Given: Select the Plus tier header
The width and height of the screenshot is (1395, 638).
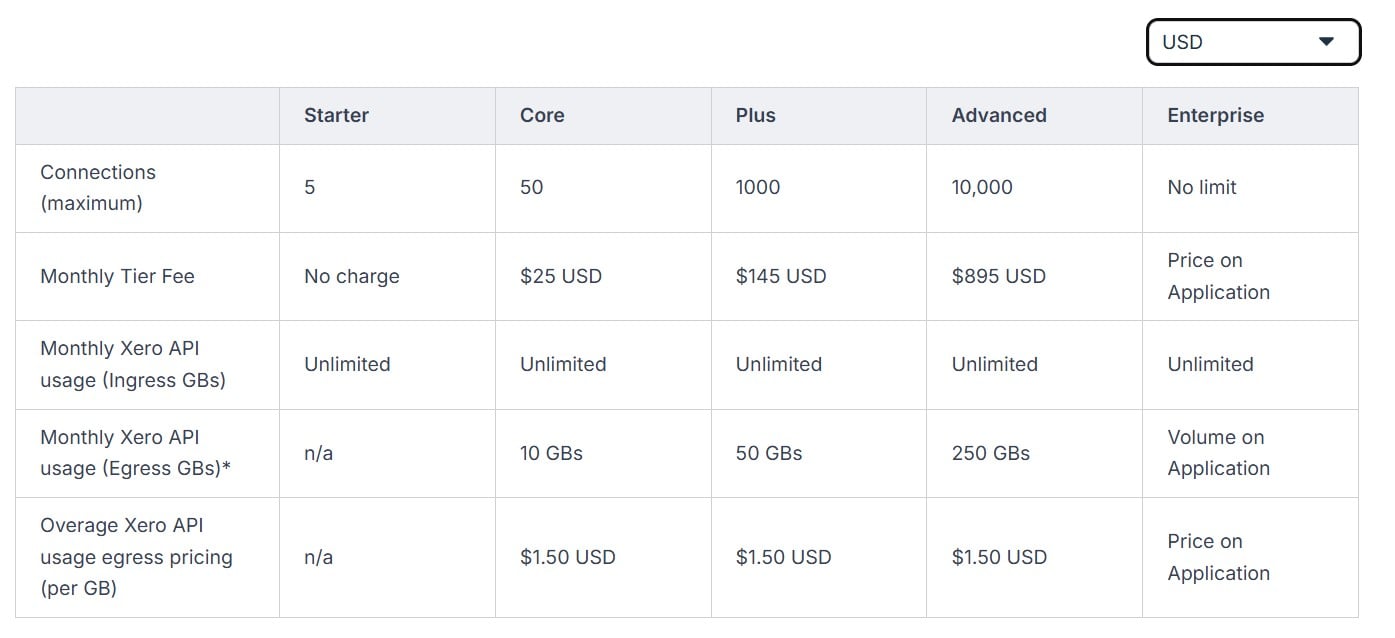Looking at the screenshot, I should pos(755,115).
